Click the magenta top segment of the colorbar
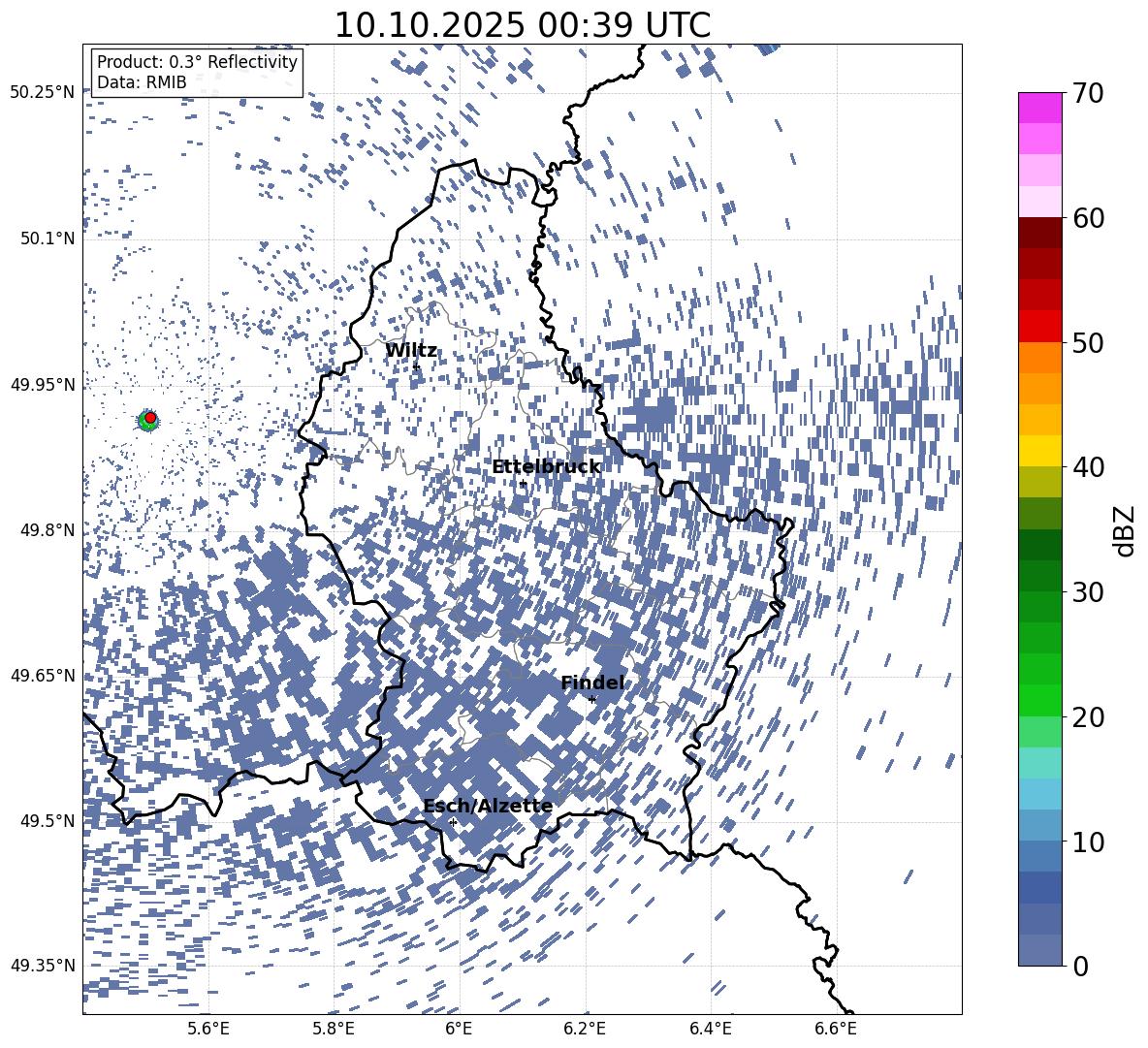This screenshot has height=1048, width=1148. (x=1039, y=109)
